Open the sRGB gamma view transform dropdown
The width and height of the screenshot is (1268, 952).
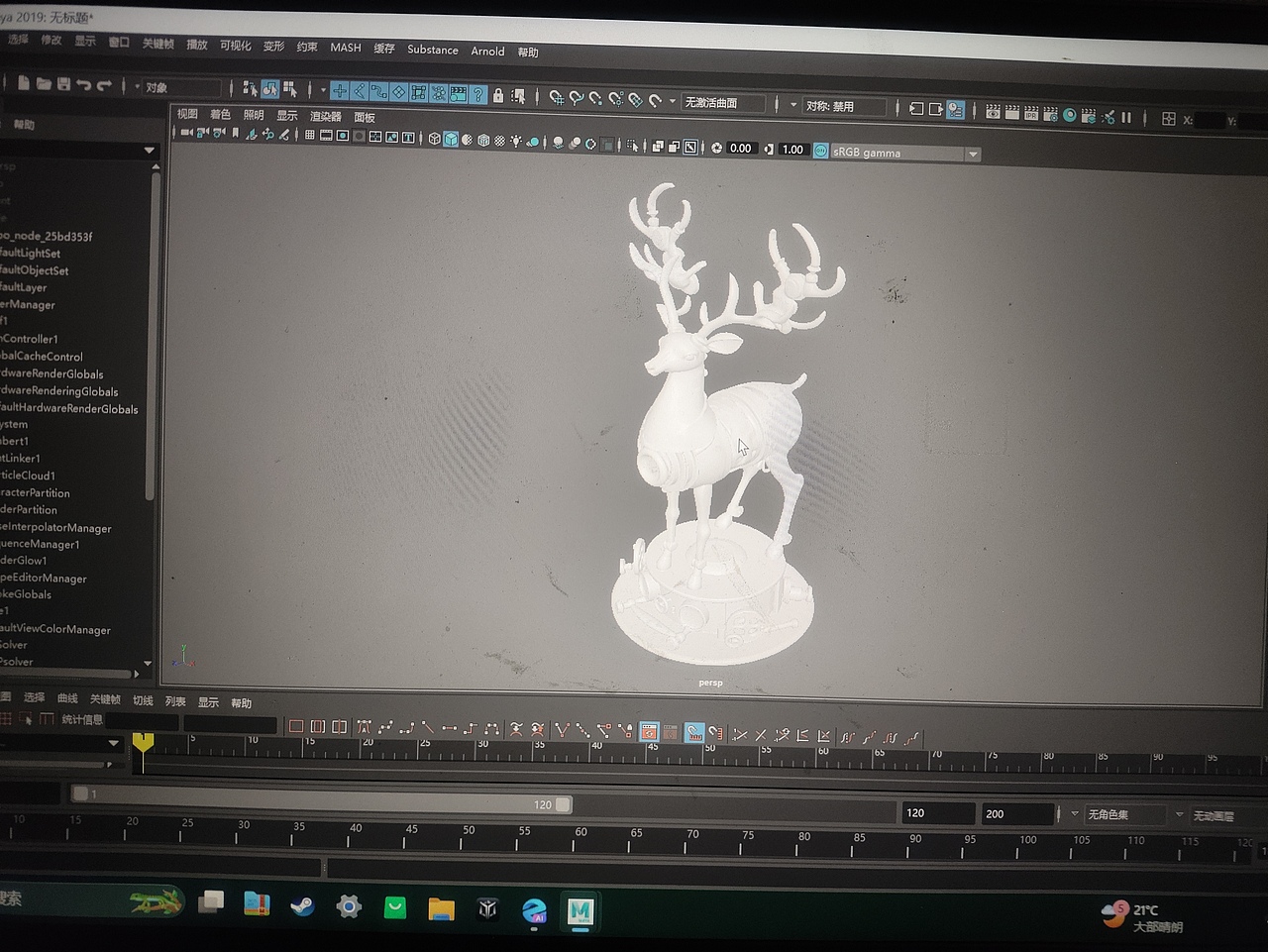click(x=973, y=155)
